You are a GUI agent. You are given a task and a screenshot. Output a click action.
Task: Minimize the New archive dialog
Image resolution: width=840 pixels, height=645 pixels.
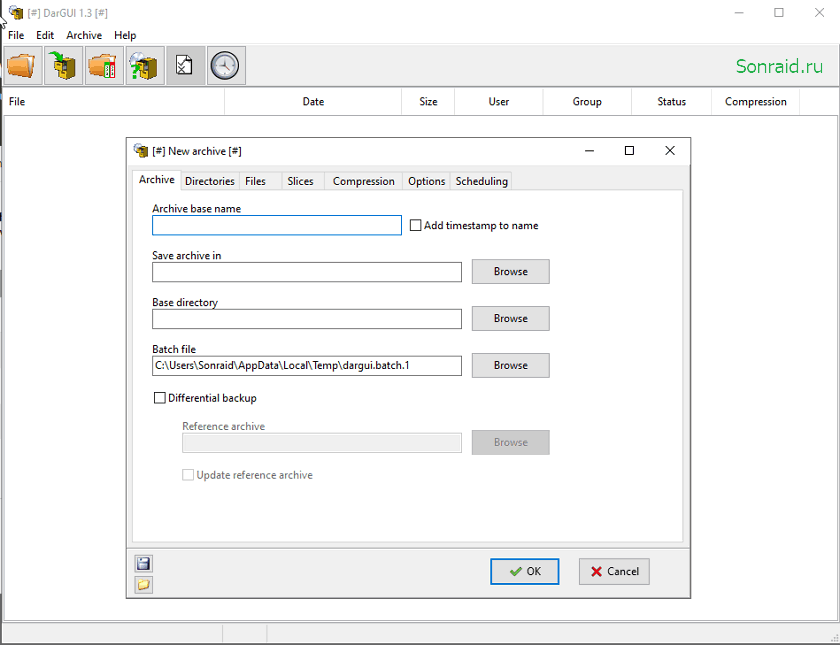tap(589, 151)
